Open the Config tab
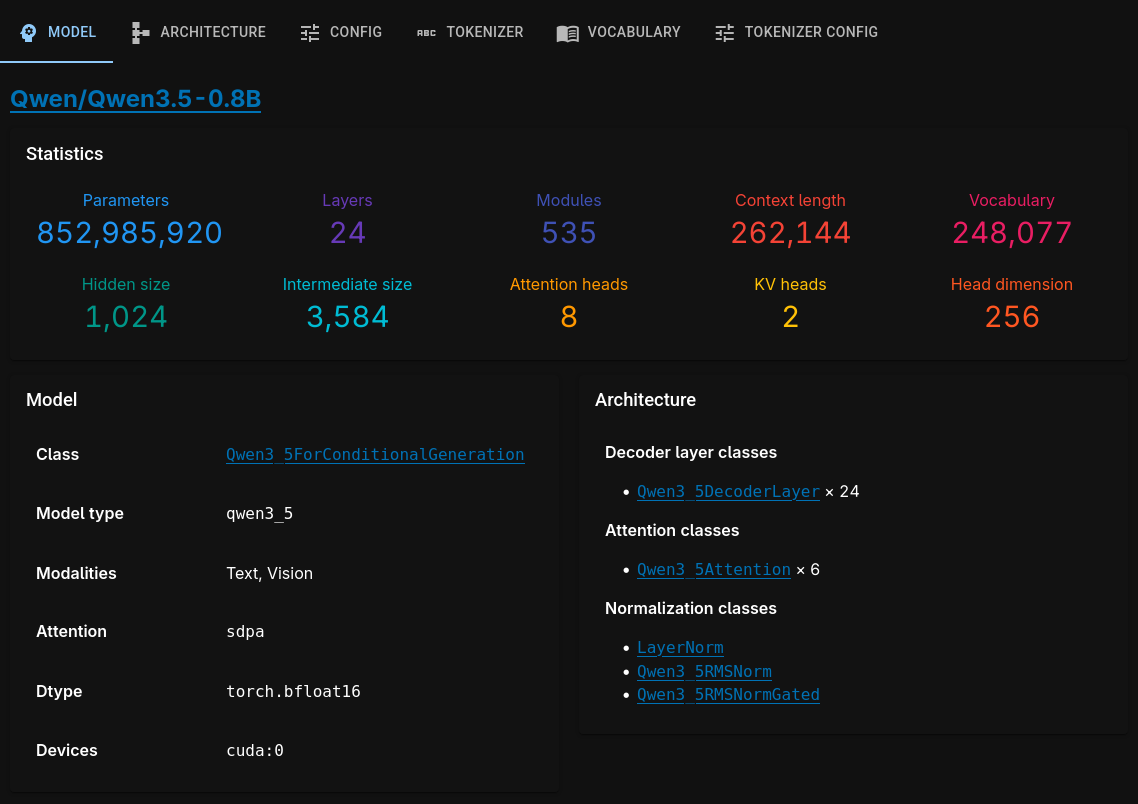Screen dimensions: 1138x804 341,32
